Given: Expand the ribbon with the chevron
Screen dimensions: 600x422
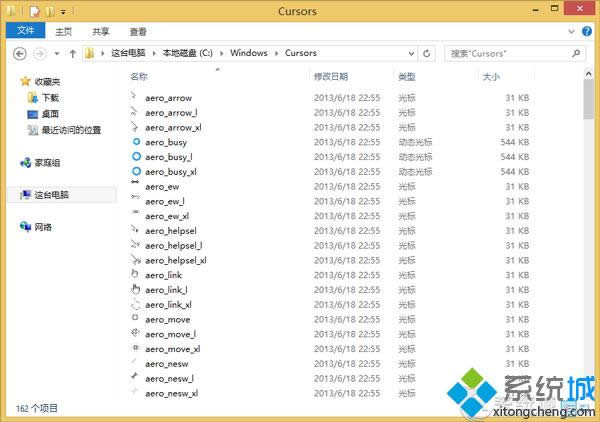Looking at the screenshot, I should click(x=571, y=31).
